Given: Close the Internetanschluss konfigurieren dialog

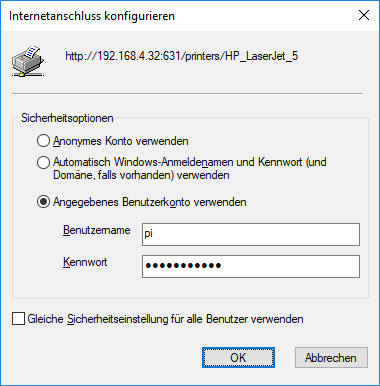Looking at the screenshot, I should click(364, 15).
